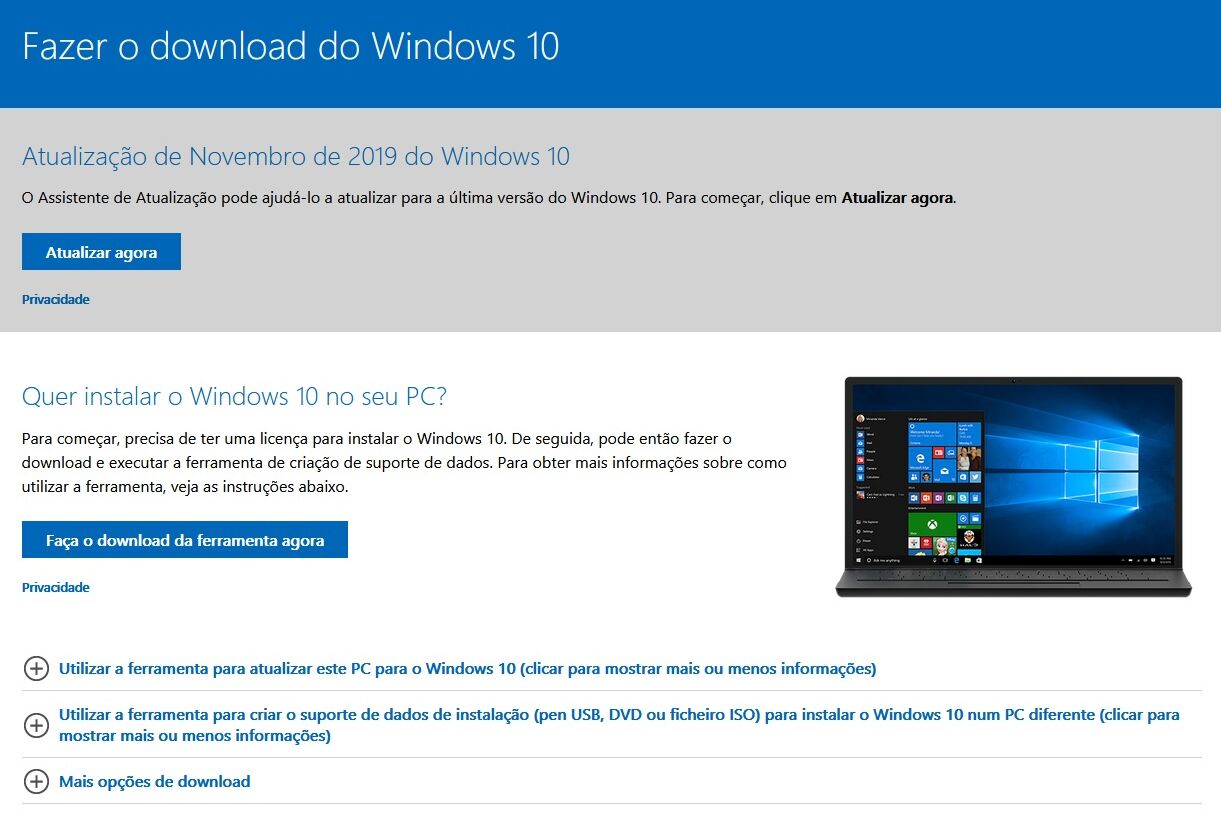
Task: Click the Windows 10 laptop image
Action: 1013,487
